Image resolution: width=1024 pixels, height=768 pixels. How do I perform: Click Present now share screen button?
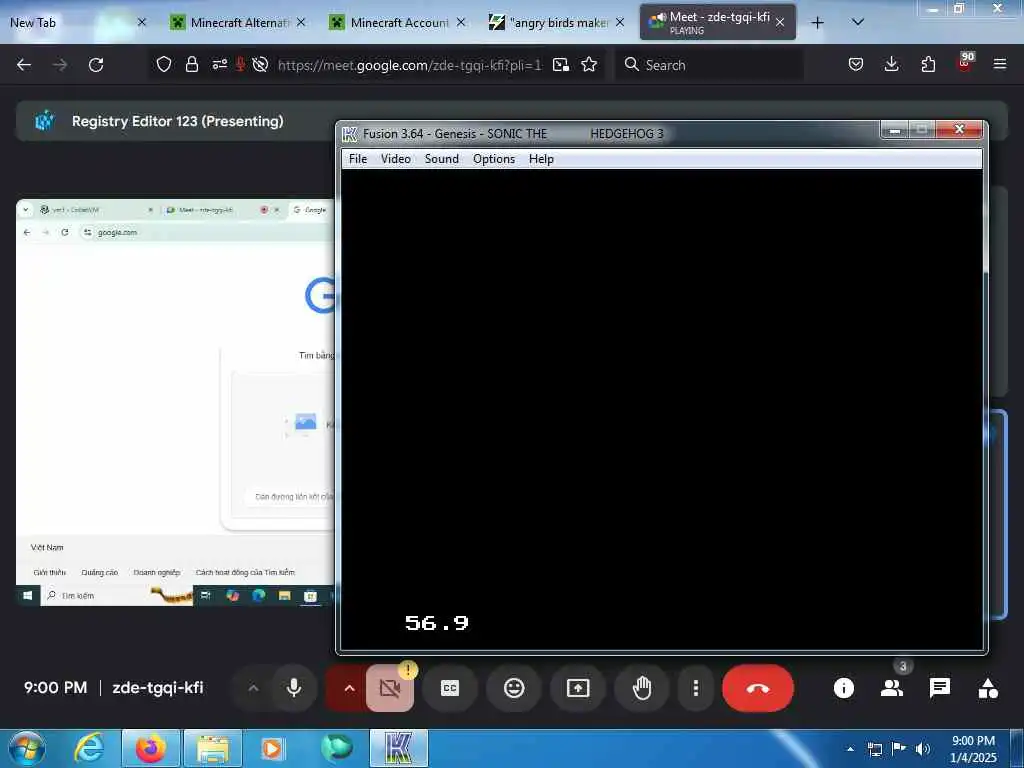[578, 688]
